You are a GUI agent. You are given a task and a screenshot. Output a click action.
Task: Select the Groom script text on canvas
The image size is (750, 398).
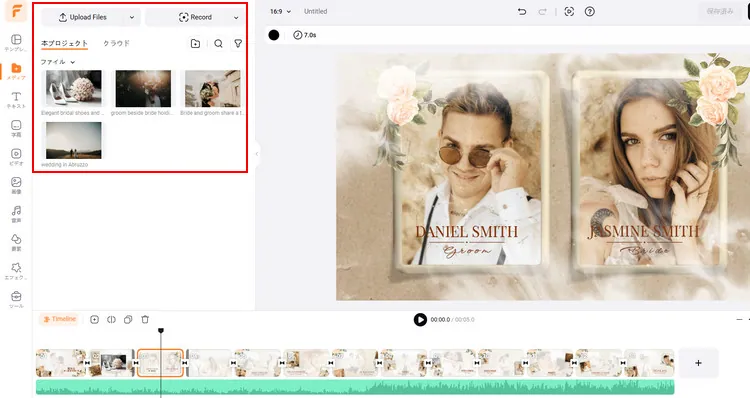click(x=467, y=251)
